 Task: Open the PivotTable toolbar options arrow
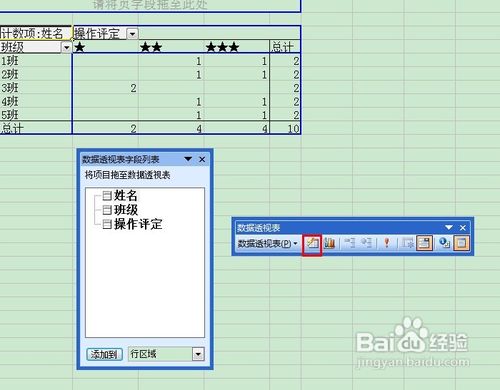[x=449, y=227]
